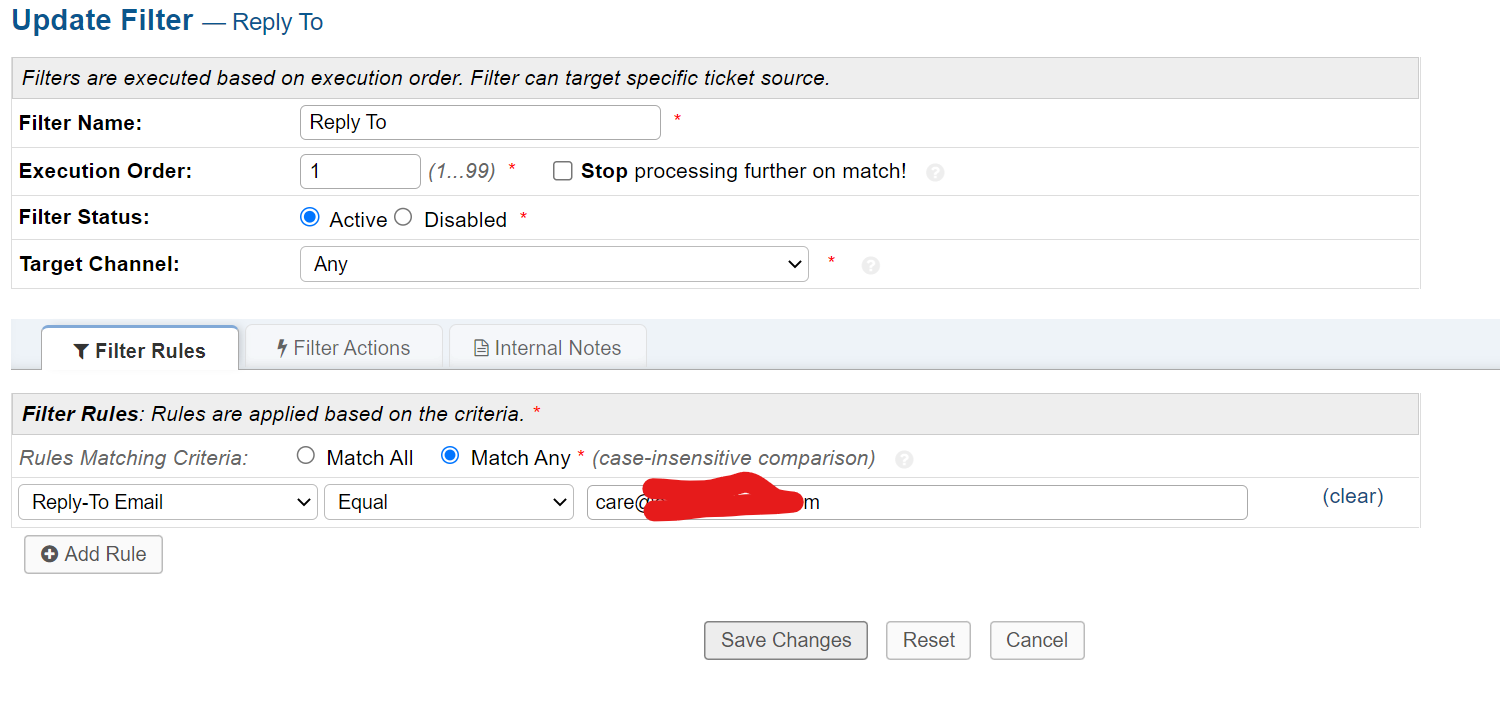Click help icon beside Stop processing option

coord(935,172)
